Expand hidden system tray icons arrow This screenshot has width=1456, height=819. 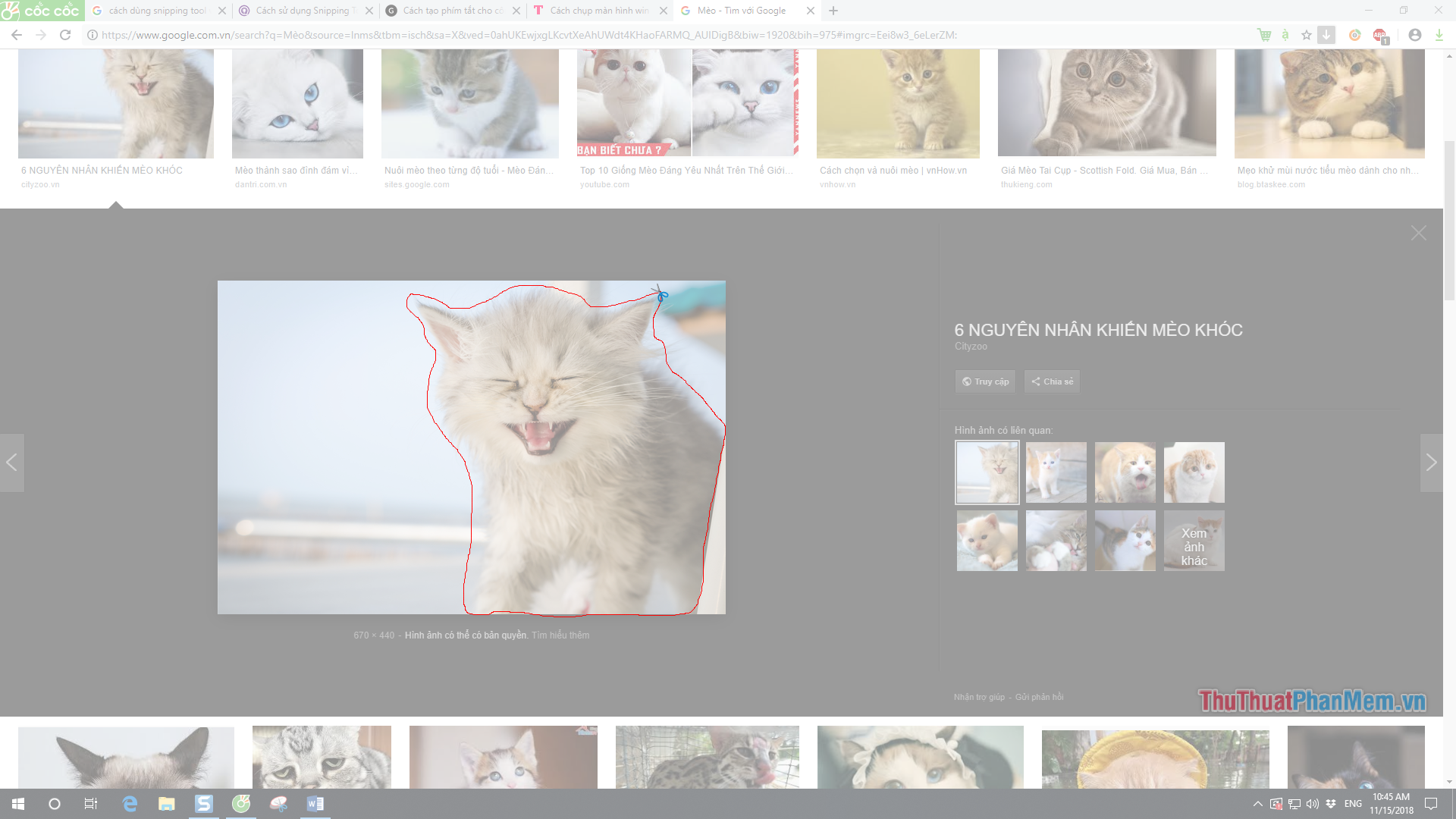tap(1257, 804)
